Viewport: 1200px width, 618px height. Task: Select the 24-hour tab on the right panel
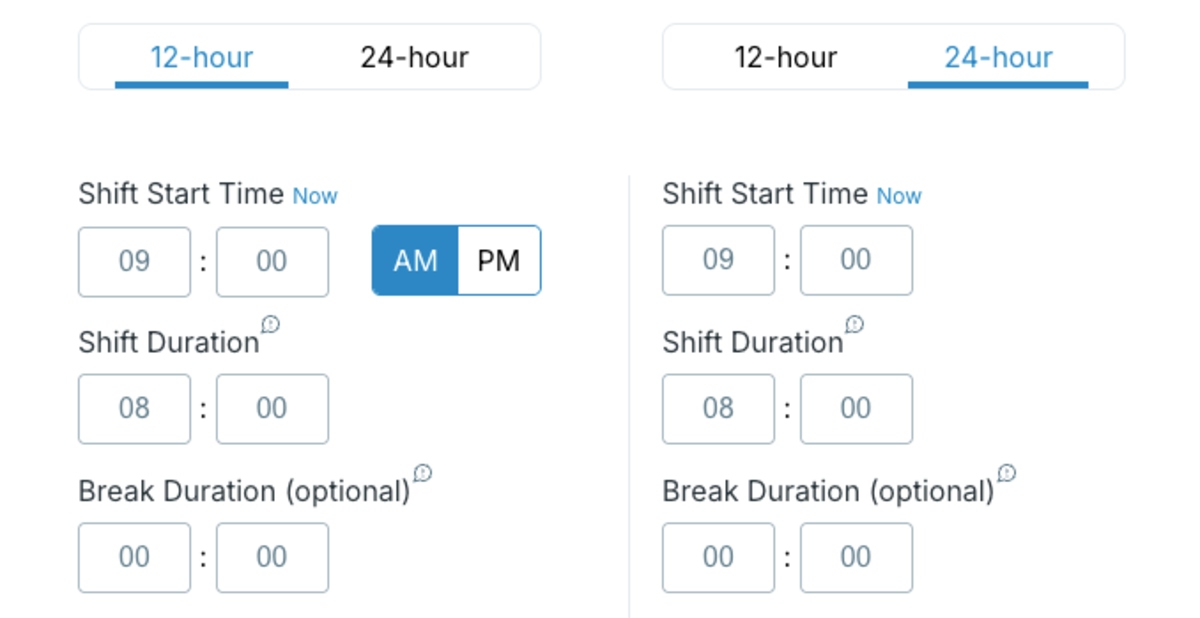[x=998, y=57]
